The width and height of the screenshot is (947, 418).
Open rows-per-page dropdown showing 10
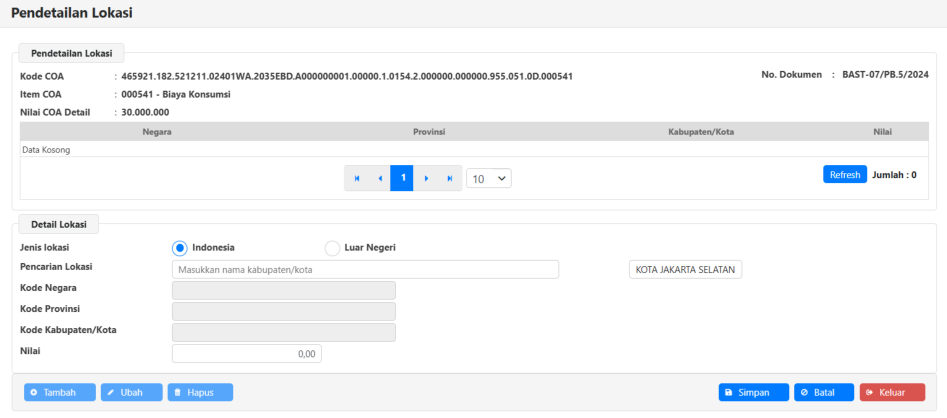(x=489, y=178)
